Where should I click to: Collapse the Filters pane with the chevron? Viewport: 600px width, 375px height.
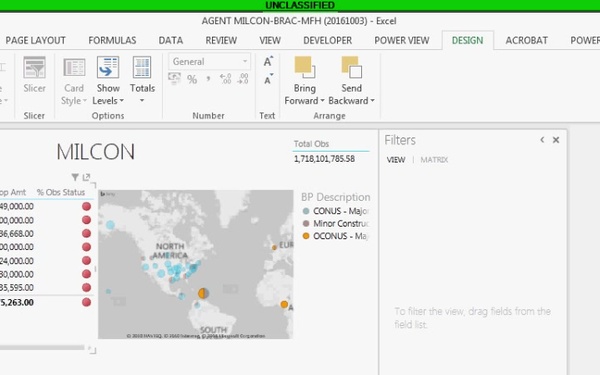pos(542,140)
